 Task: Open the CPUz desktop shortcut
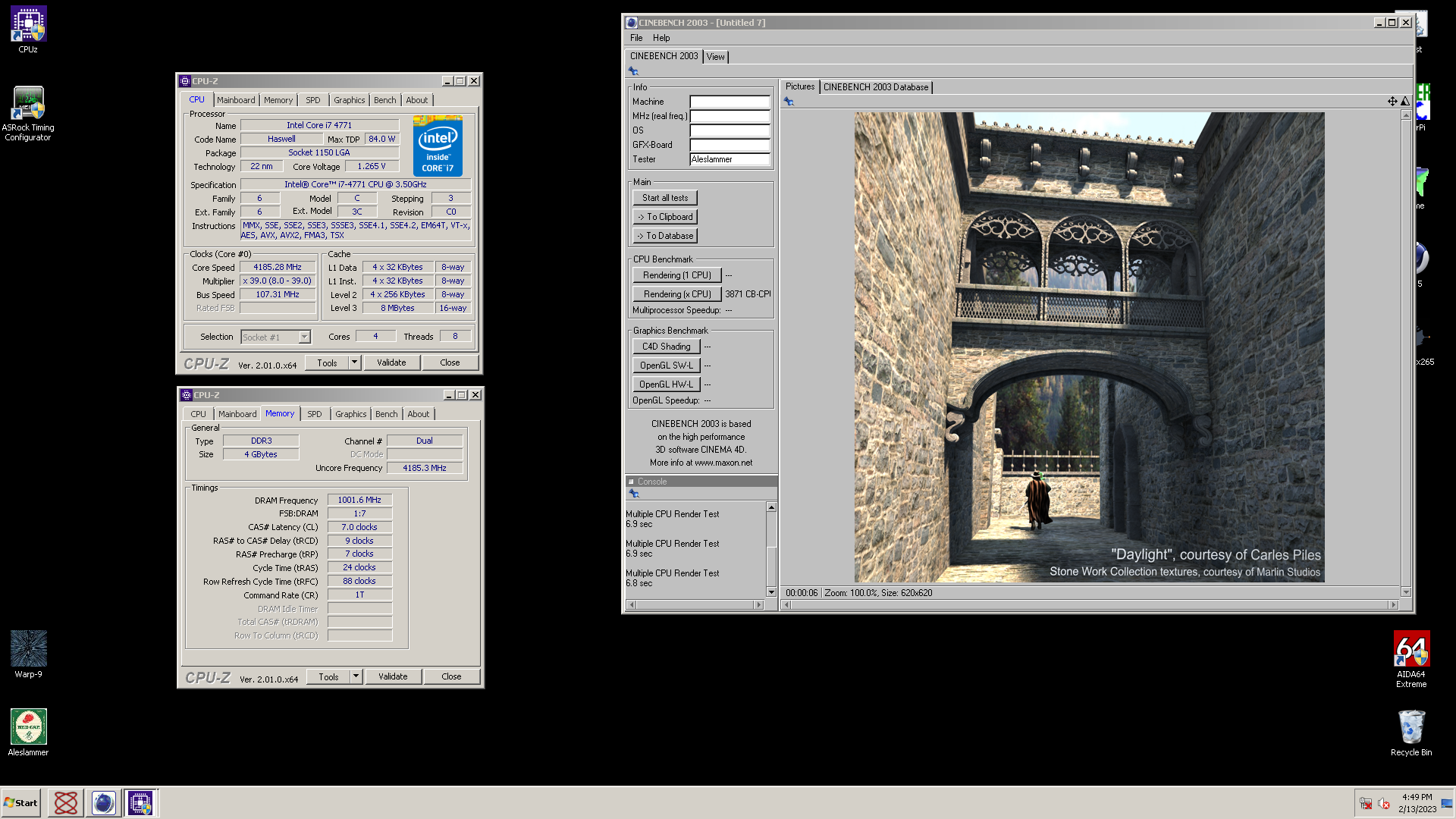28,30
